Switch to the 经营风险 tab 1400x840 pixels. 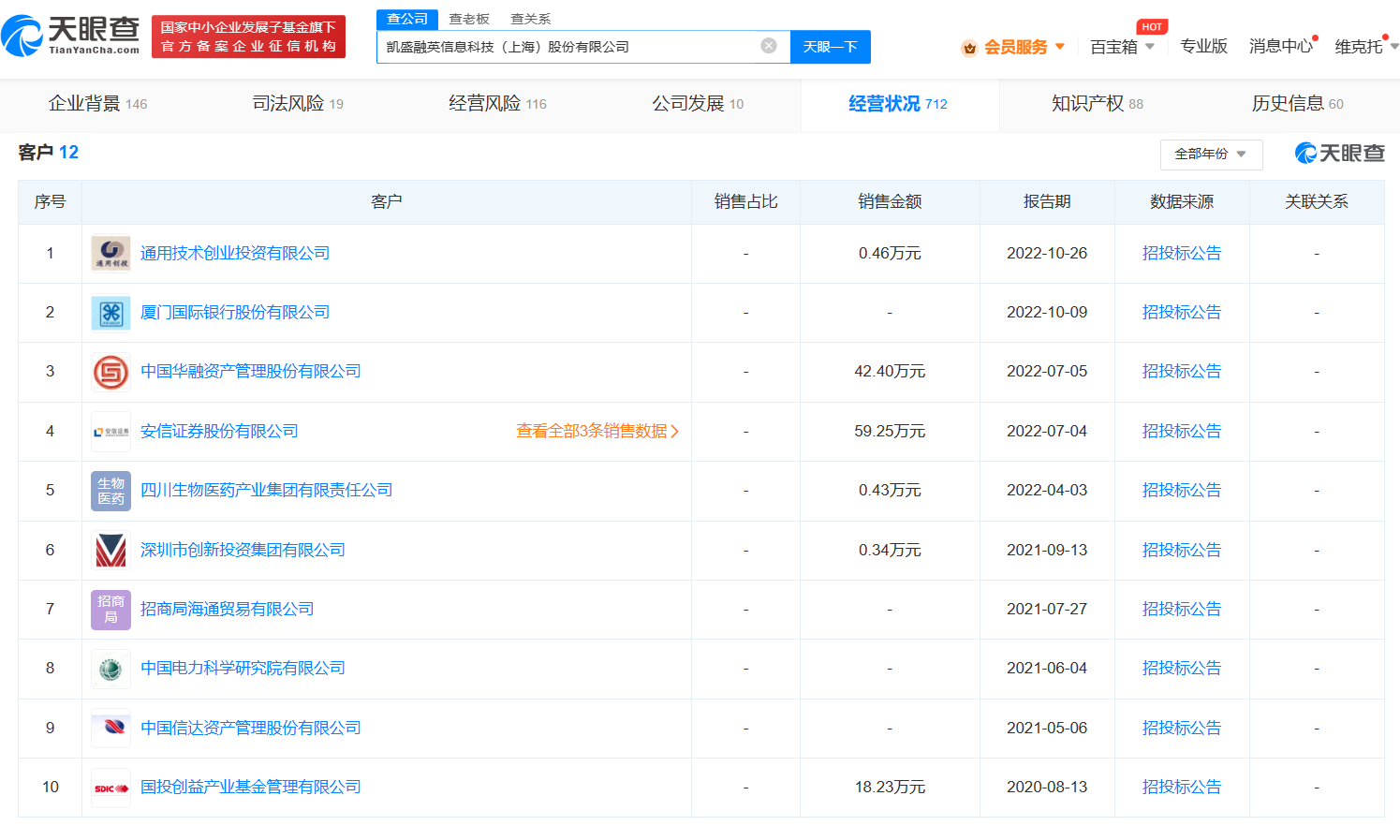tap(497, 104)
